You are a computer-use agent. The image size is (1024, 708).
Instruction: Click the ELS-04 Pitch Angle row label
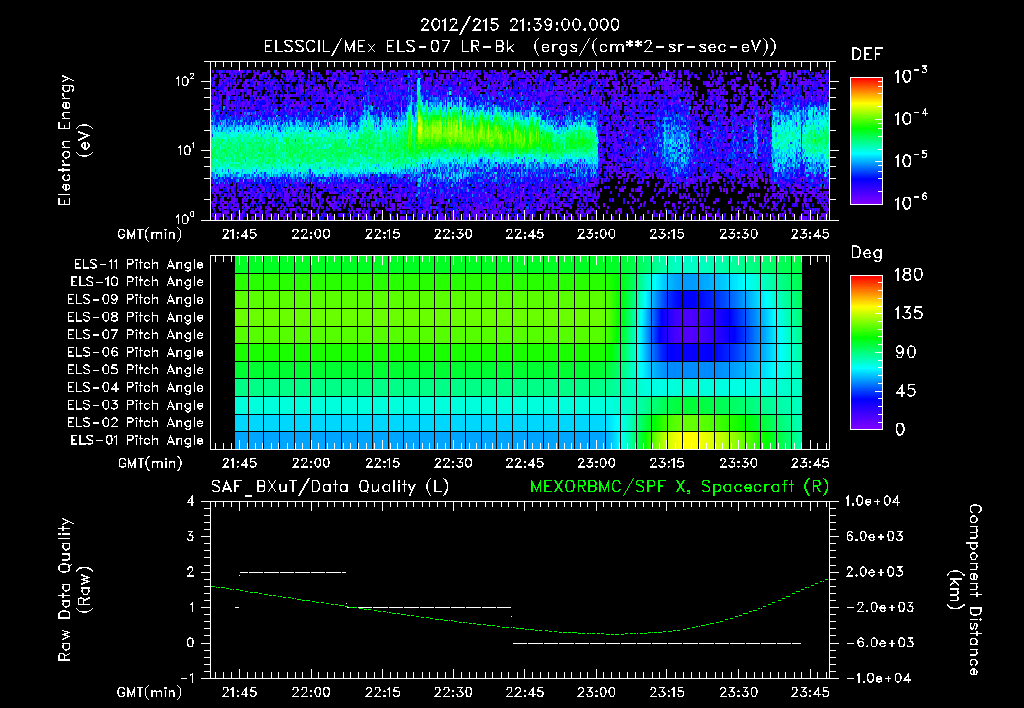[x=136, y=387]
